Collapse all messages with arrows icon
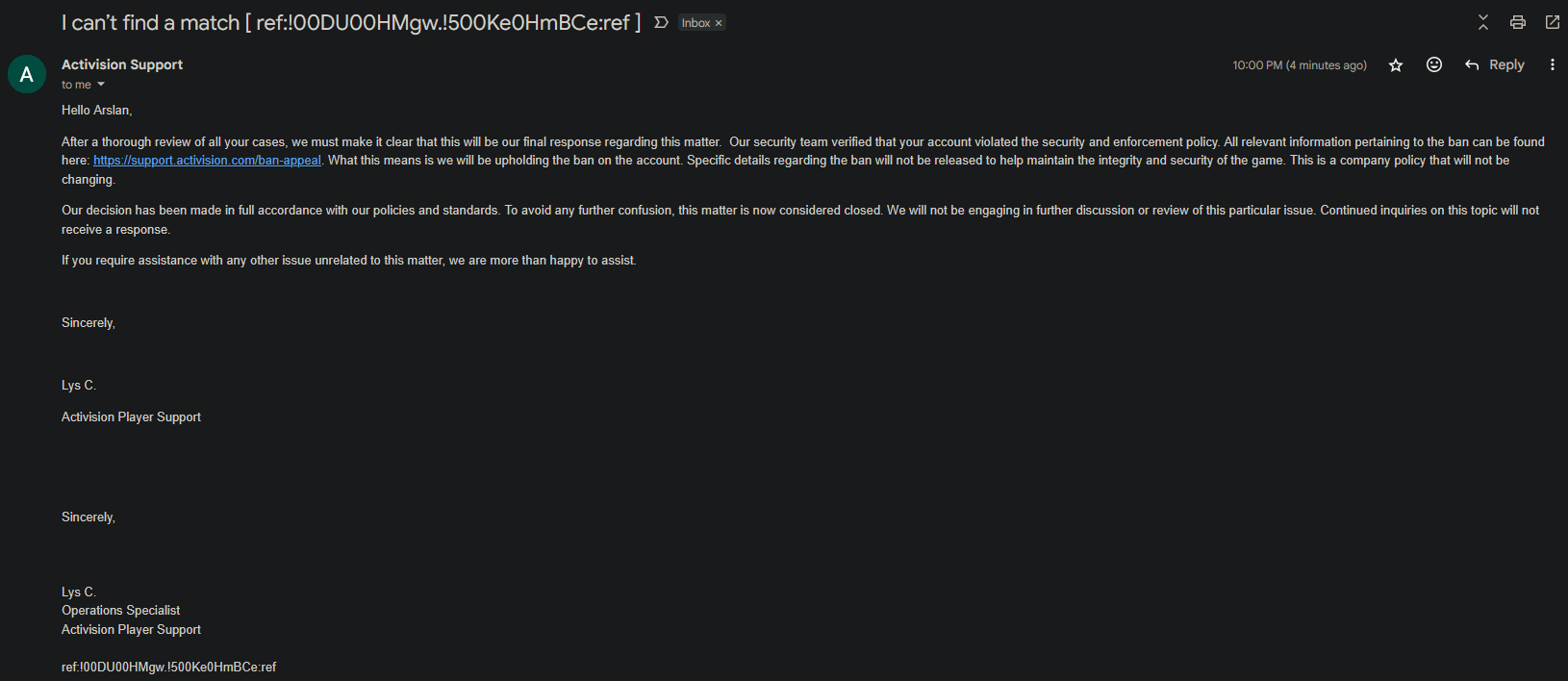 click(1483, 22)
